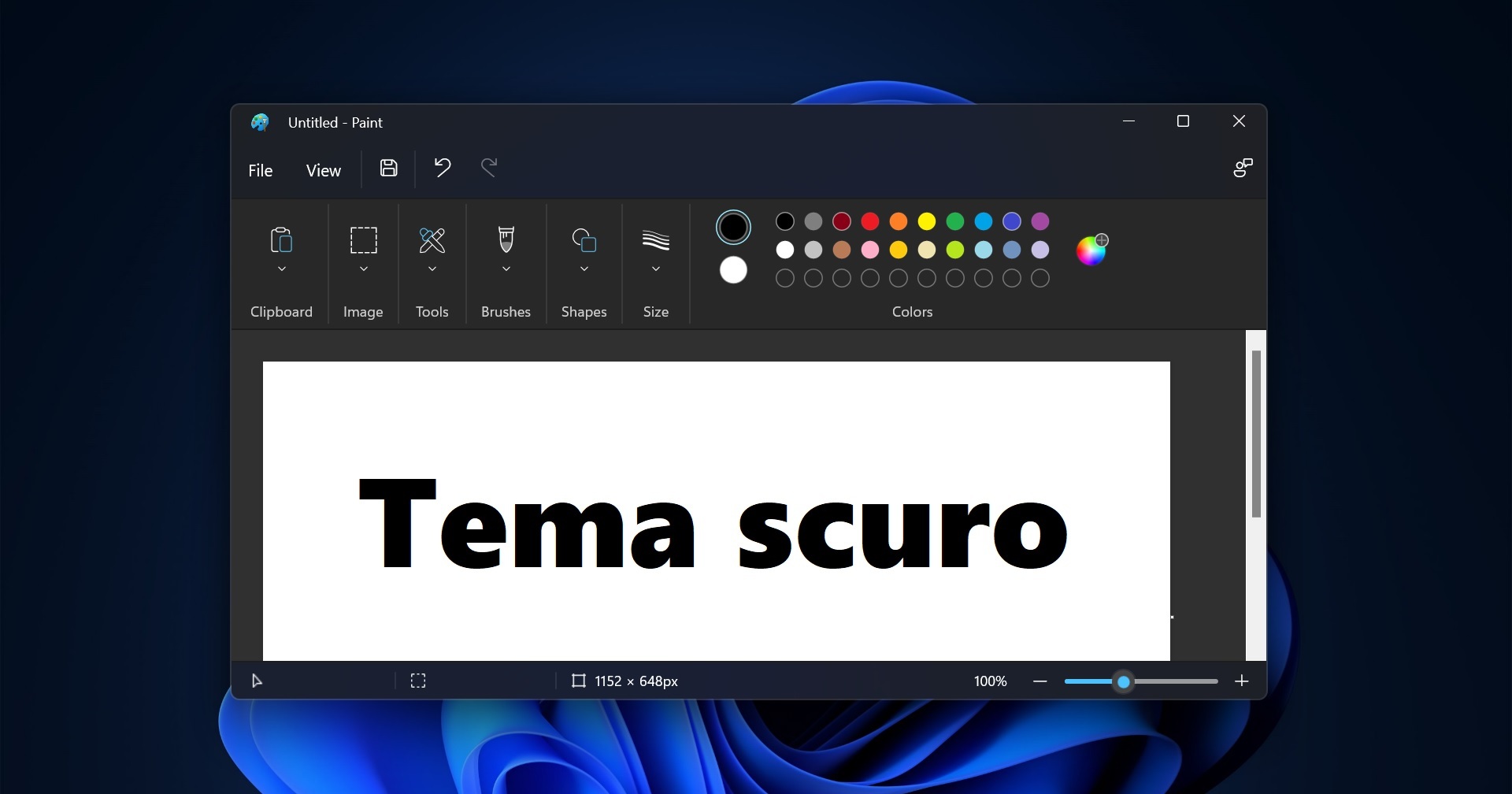Click the Size line thickness icon
This screenshot has width=1512, height=794.
[656, 240]
